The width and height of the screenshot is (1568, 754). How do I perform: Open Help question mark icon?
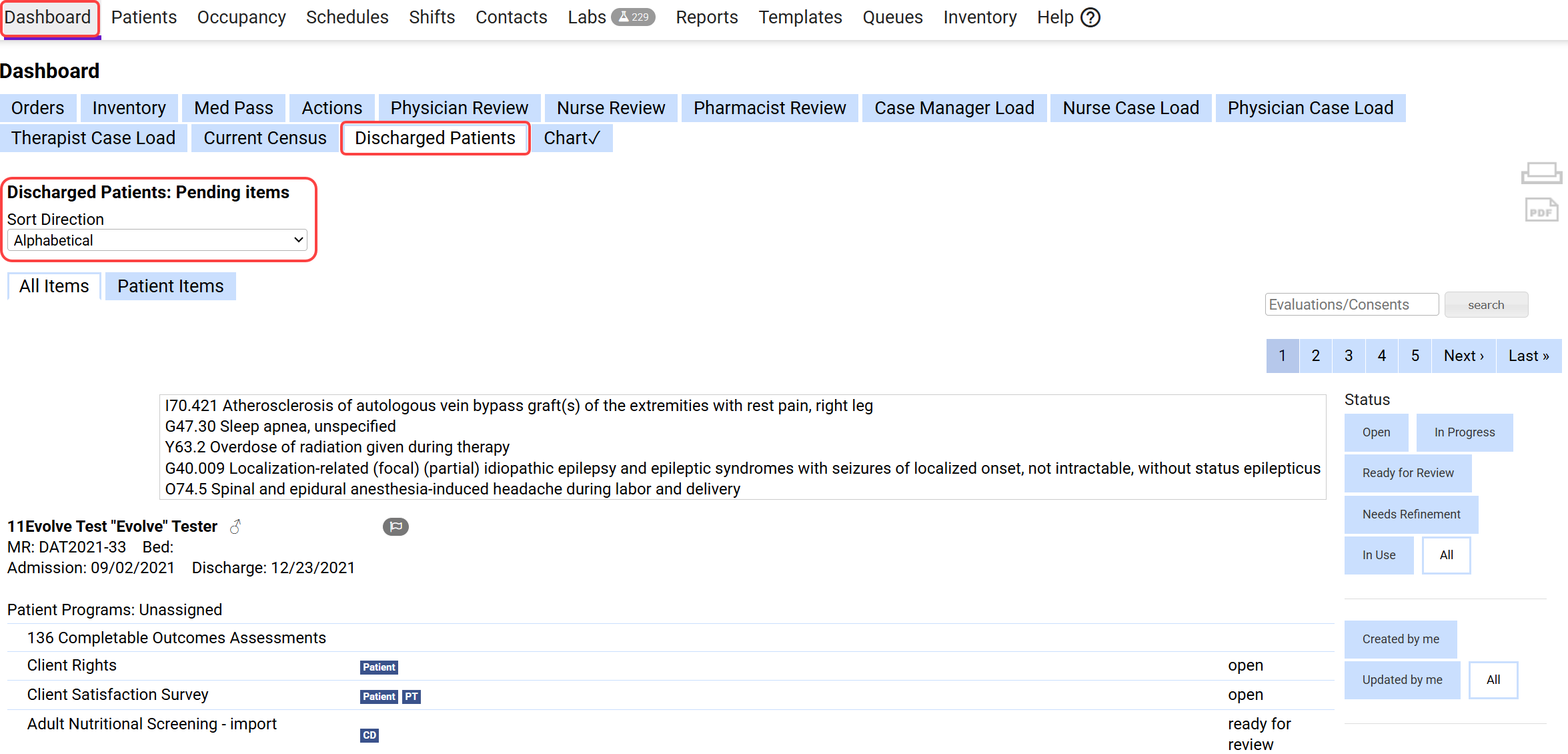(x=1090, y=17)
